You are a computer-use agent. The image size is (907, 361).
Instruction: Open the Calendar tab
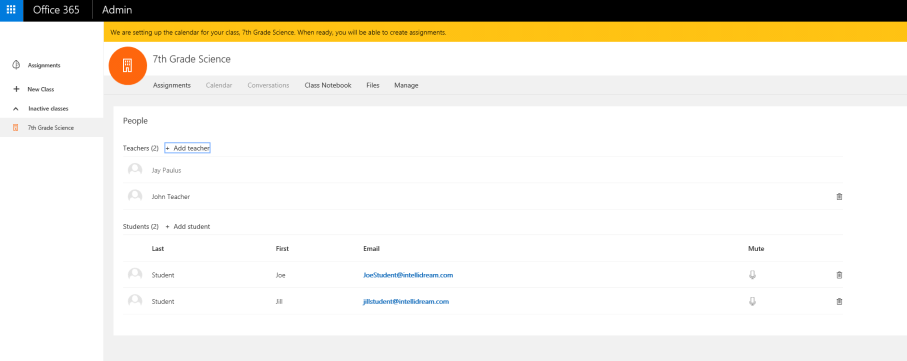[x=219, y=86]
